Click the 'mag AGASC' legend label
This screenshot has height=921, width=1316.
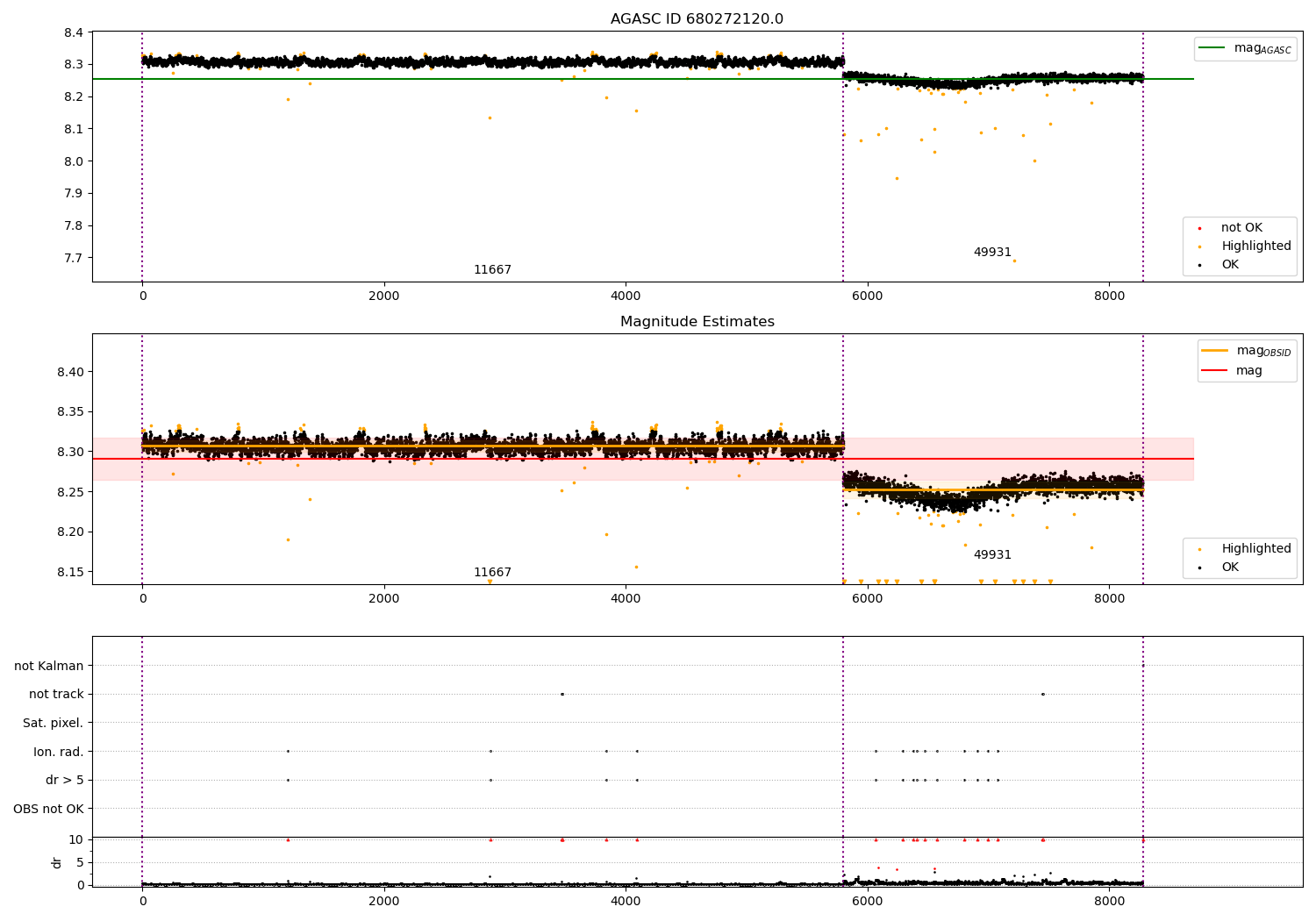click(x=1262, y=49)
